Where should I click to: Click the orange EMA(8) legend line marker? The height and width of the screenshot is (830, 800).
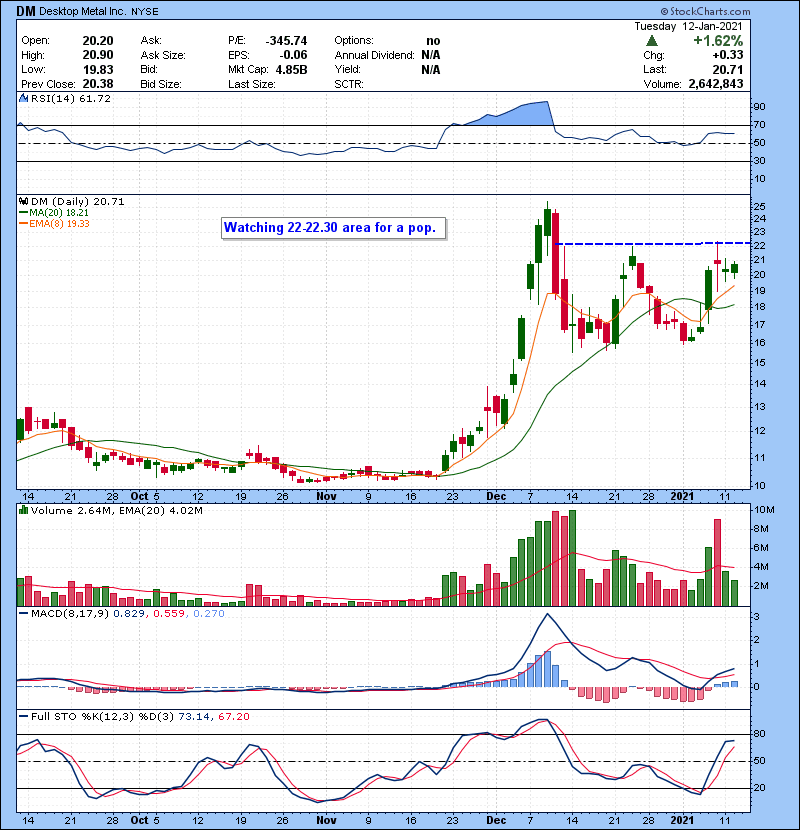click(23, 223)
